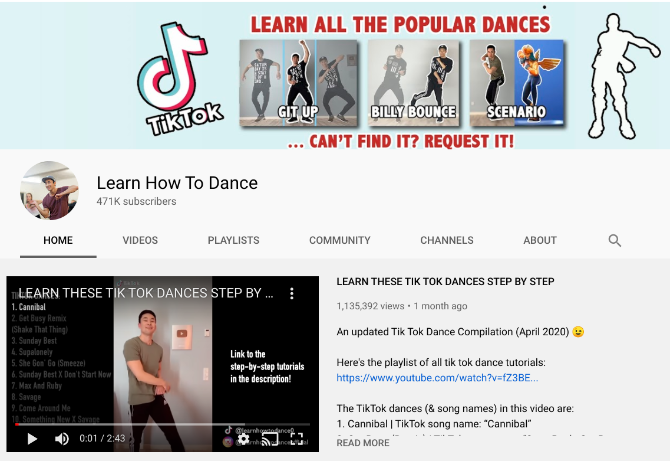
Task: Click the Git Up dance thumbnail in banner
Action: point(298,83)
